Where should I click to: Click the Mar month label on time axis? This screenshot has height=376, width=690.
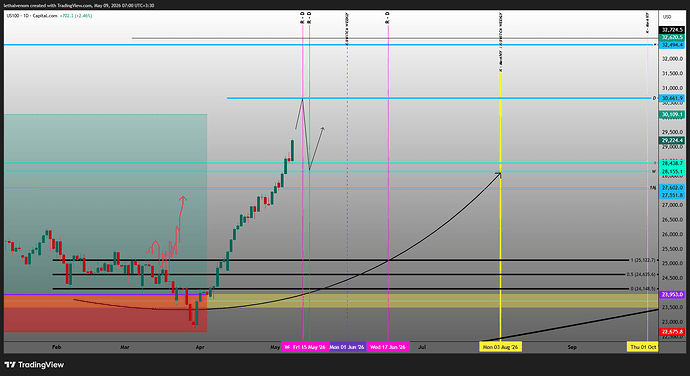125,347
